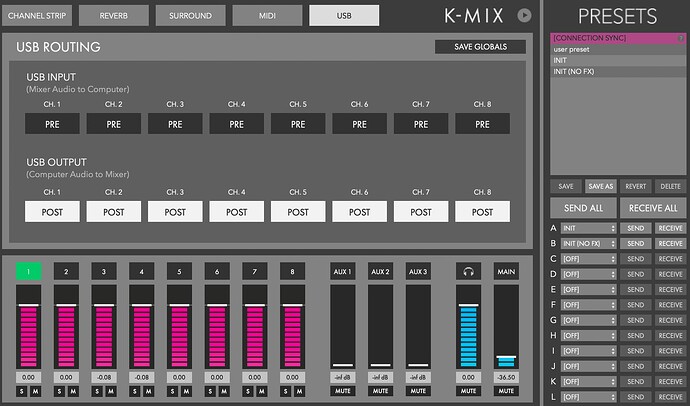
Task: Select channel 1 green button
Action: 29,271
